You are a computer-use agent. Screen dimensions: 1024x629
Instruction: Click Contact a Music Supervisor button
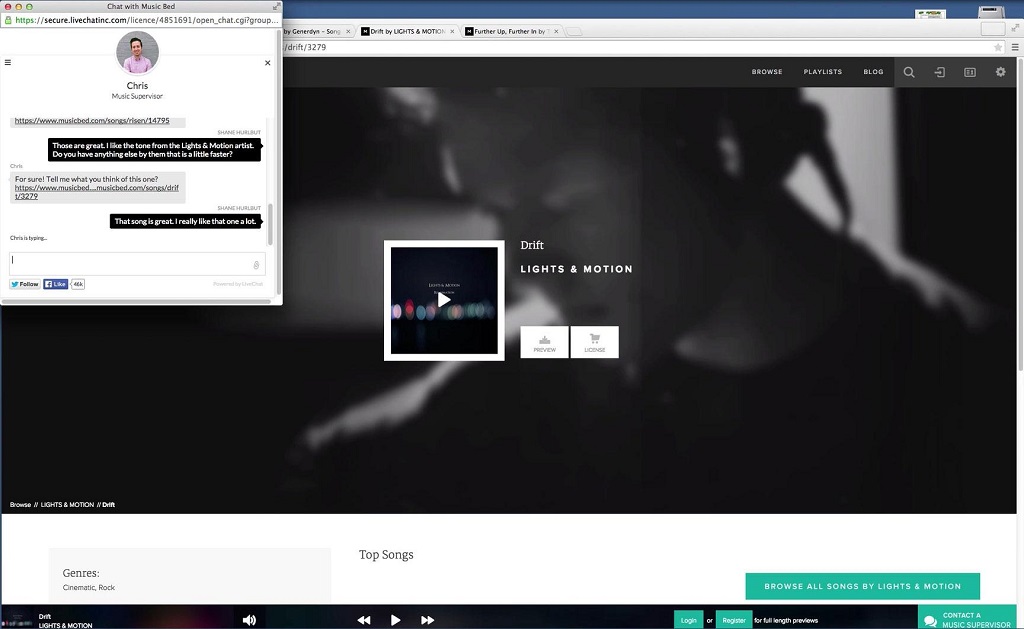968,618
